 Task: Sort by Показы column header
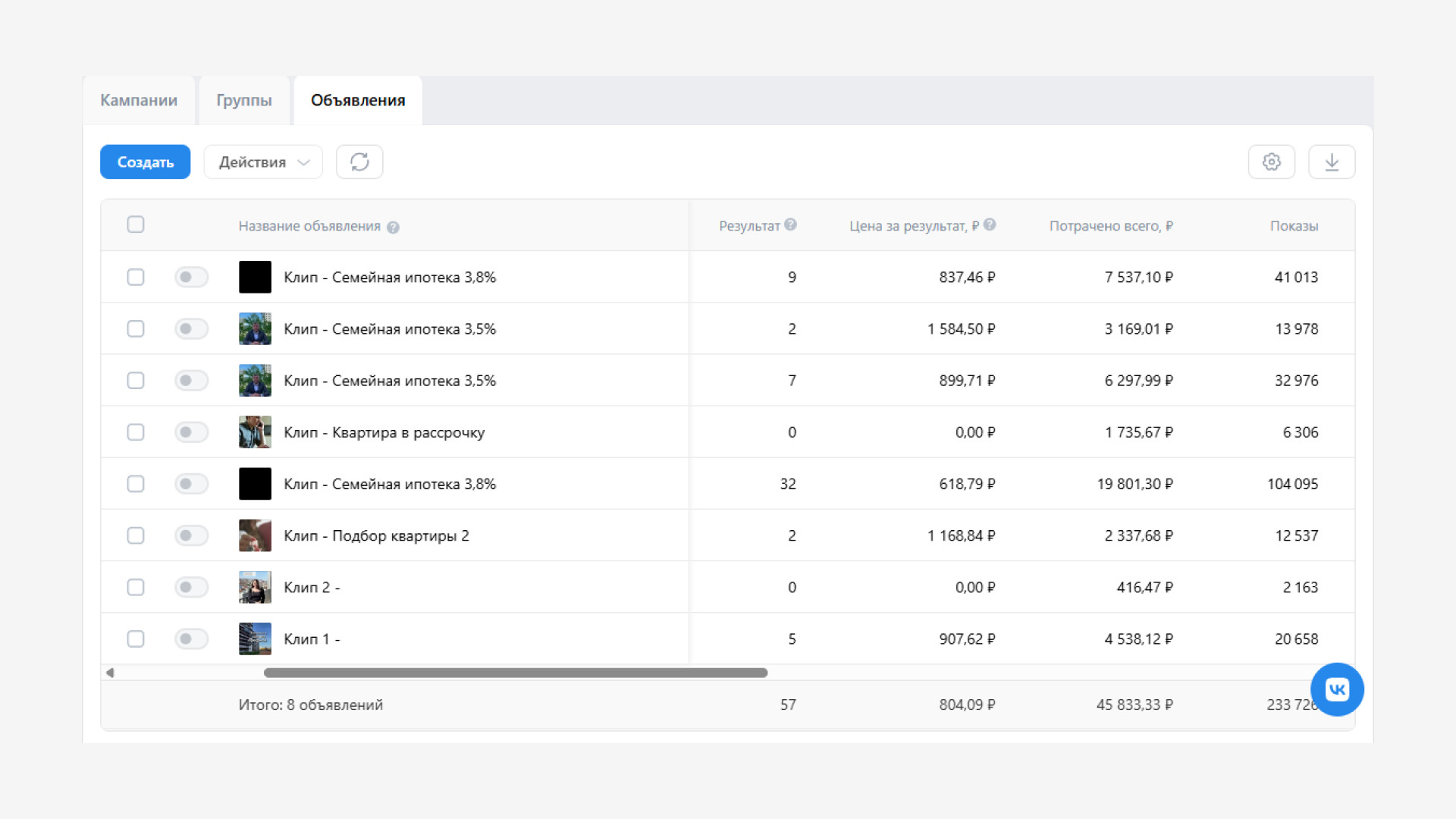1294,226
